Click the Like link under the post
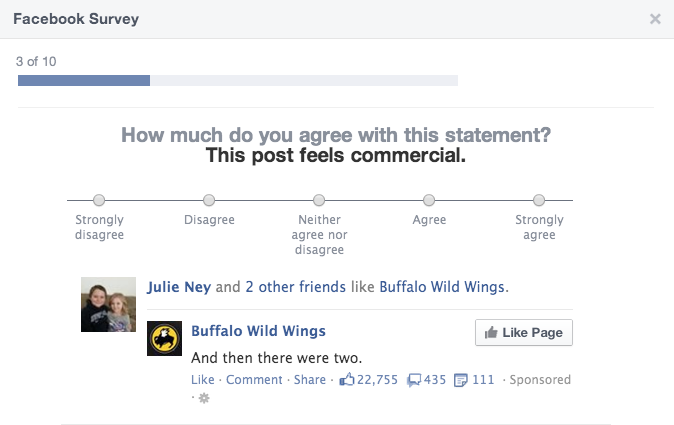Viewport: 674px width, 425px height. (x=202, y=379)
